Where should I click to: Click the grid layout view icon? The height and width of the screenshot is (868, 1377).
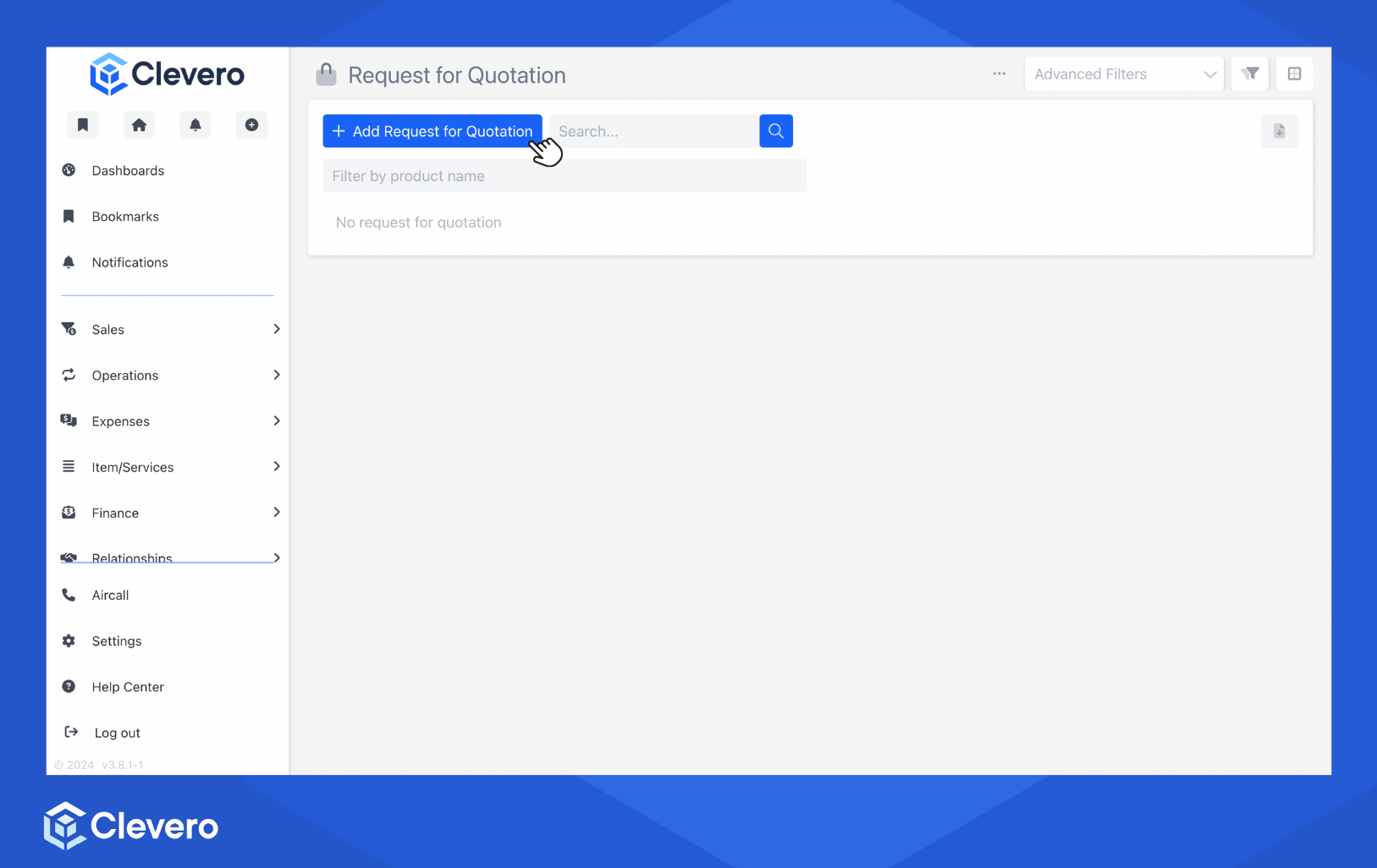tap(1294, 74)
